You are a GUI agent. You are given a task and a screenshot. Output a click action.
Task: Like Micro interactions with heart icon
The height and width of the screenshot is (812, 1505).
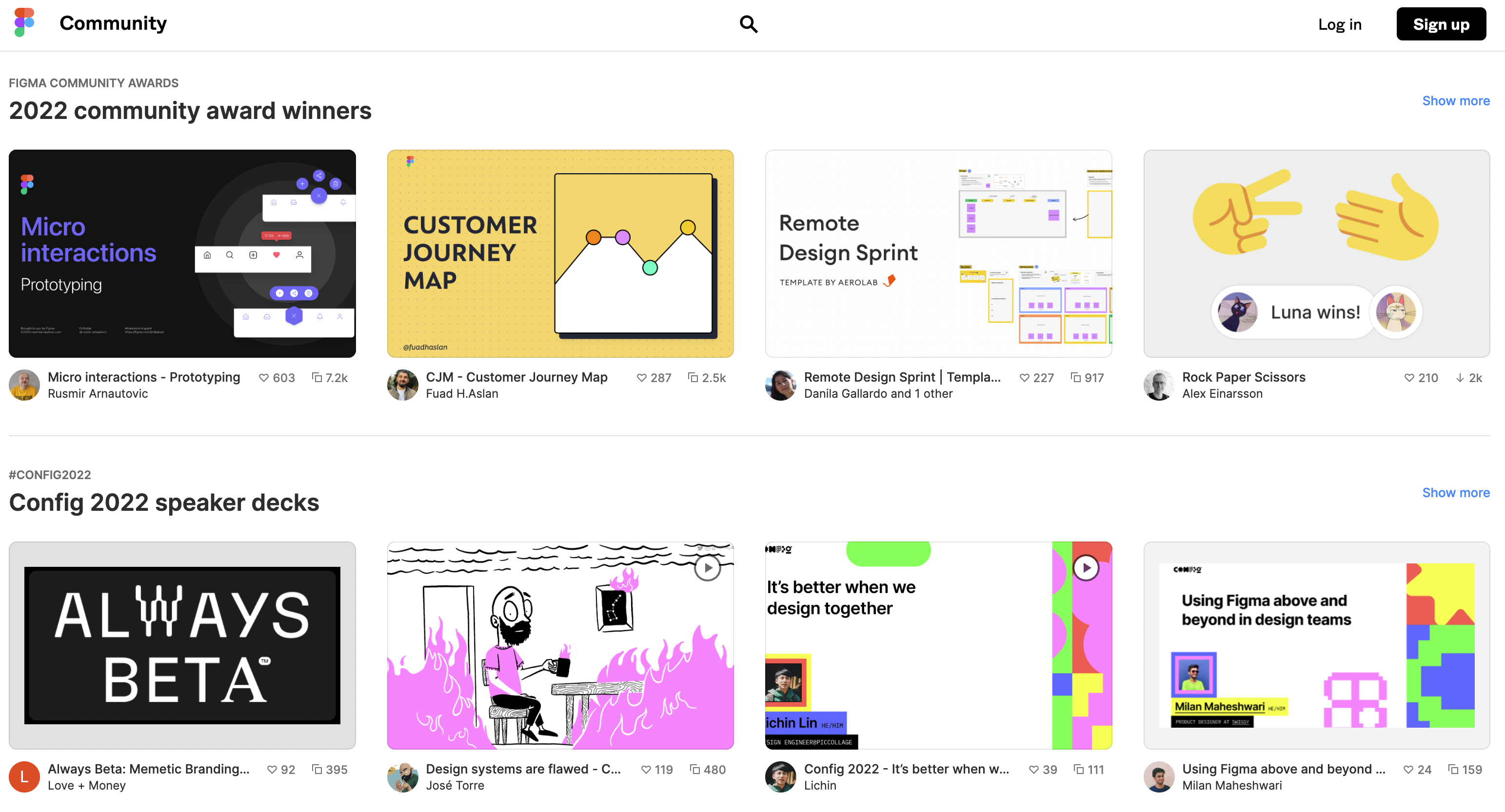click(x=263, y=378)
